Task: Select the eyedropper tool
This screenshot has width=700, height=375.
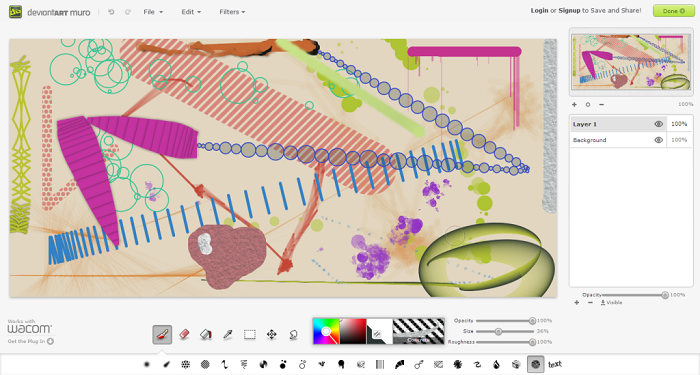Action: (228, 334)
